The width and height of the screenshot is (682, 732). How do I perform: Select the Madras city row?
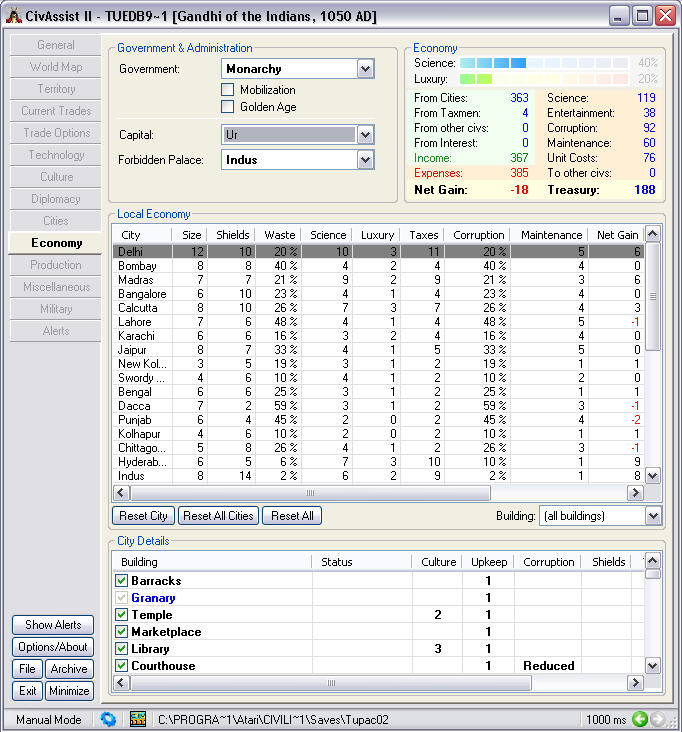[378, 280]
